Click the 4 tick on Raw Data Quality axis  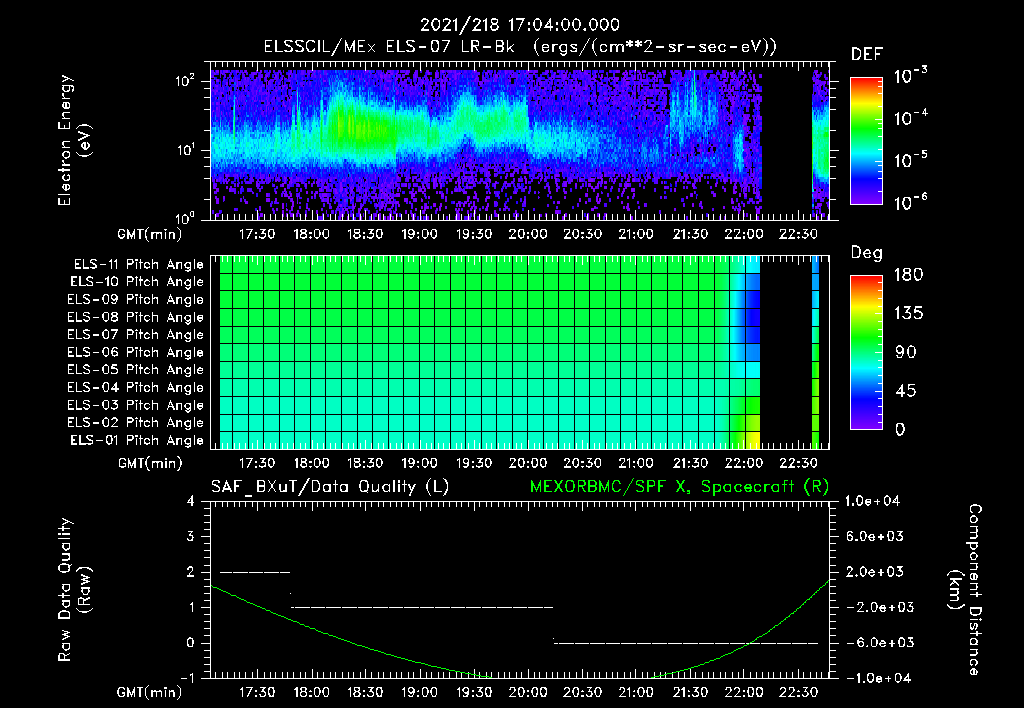click(x=191, y=502)
